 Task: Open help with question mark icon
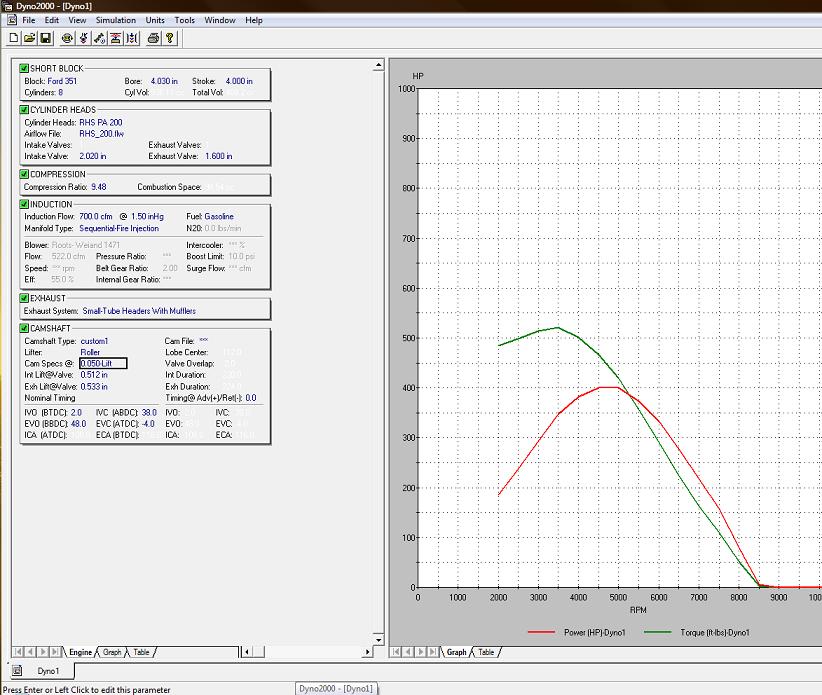click(x=169, y=38)
